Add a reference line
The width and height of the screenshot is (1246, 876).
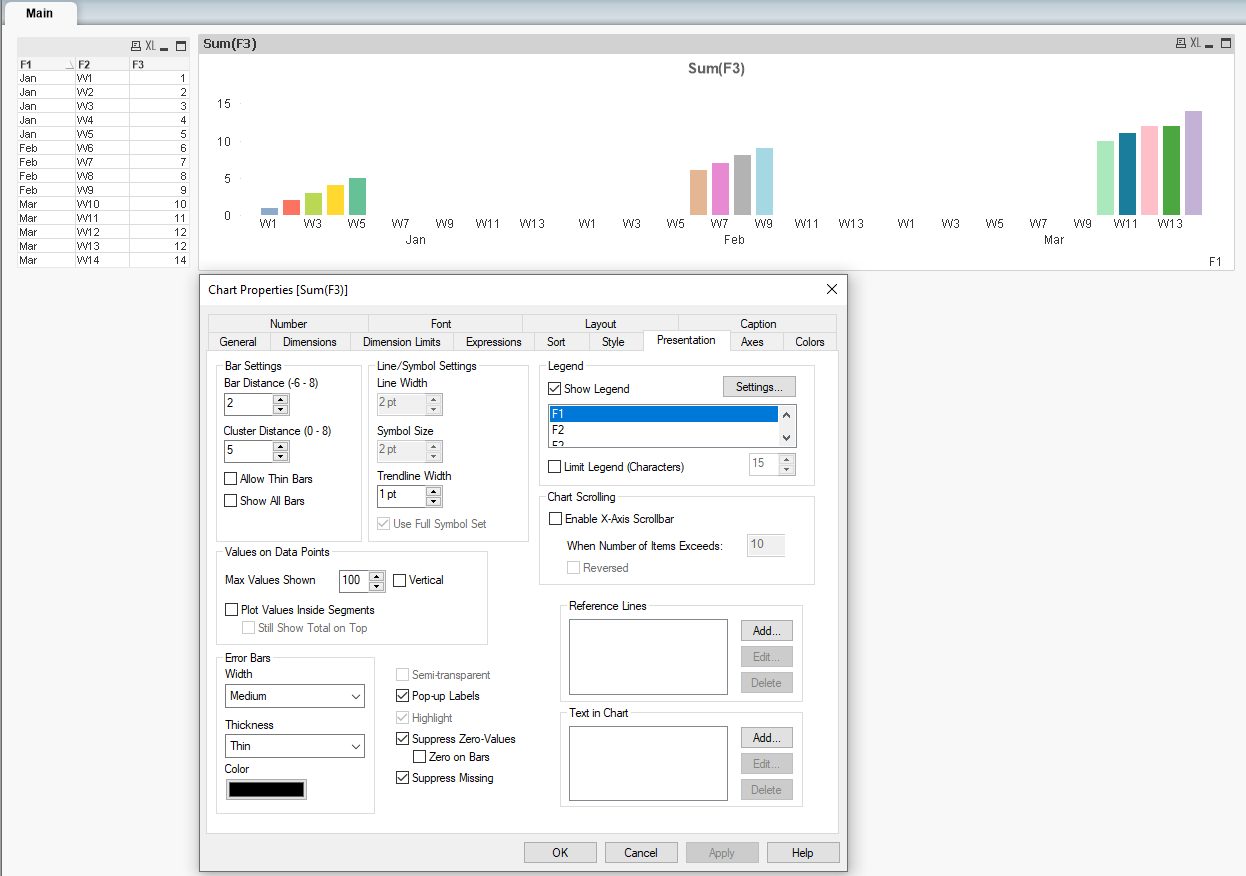click(x=767, y=631)
